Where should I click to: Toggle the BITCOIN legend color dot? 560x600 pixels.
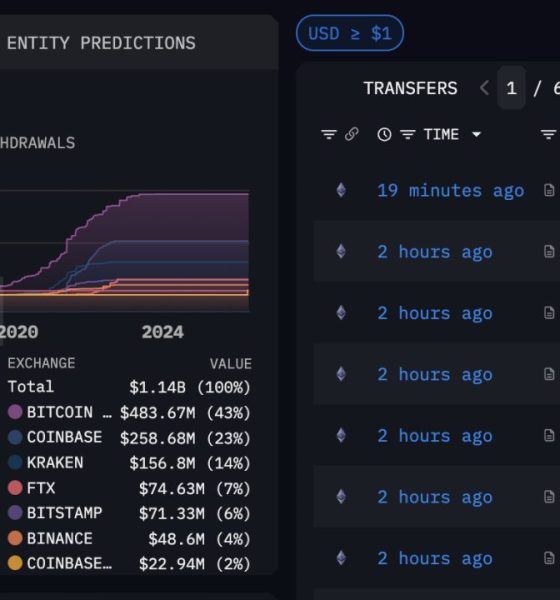15,412
